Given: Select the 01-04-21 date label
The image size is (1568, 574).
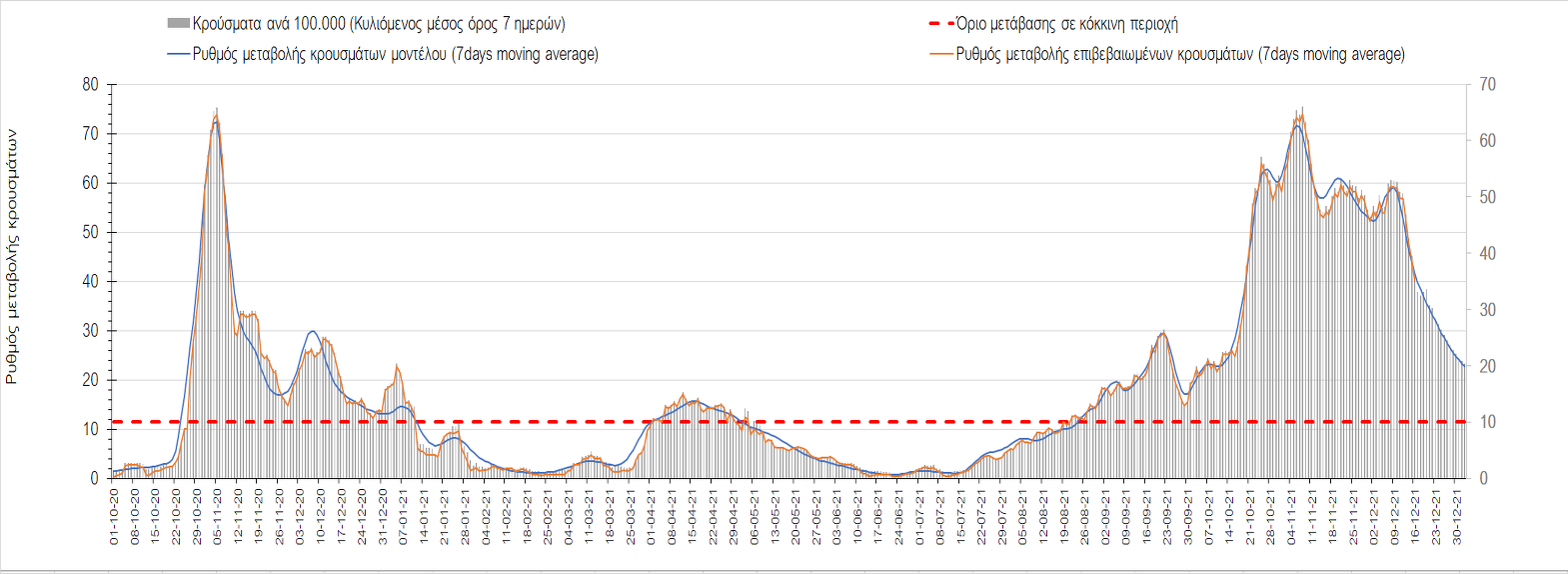Looking at the screenshot, I should coord(652,516).
